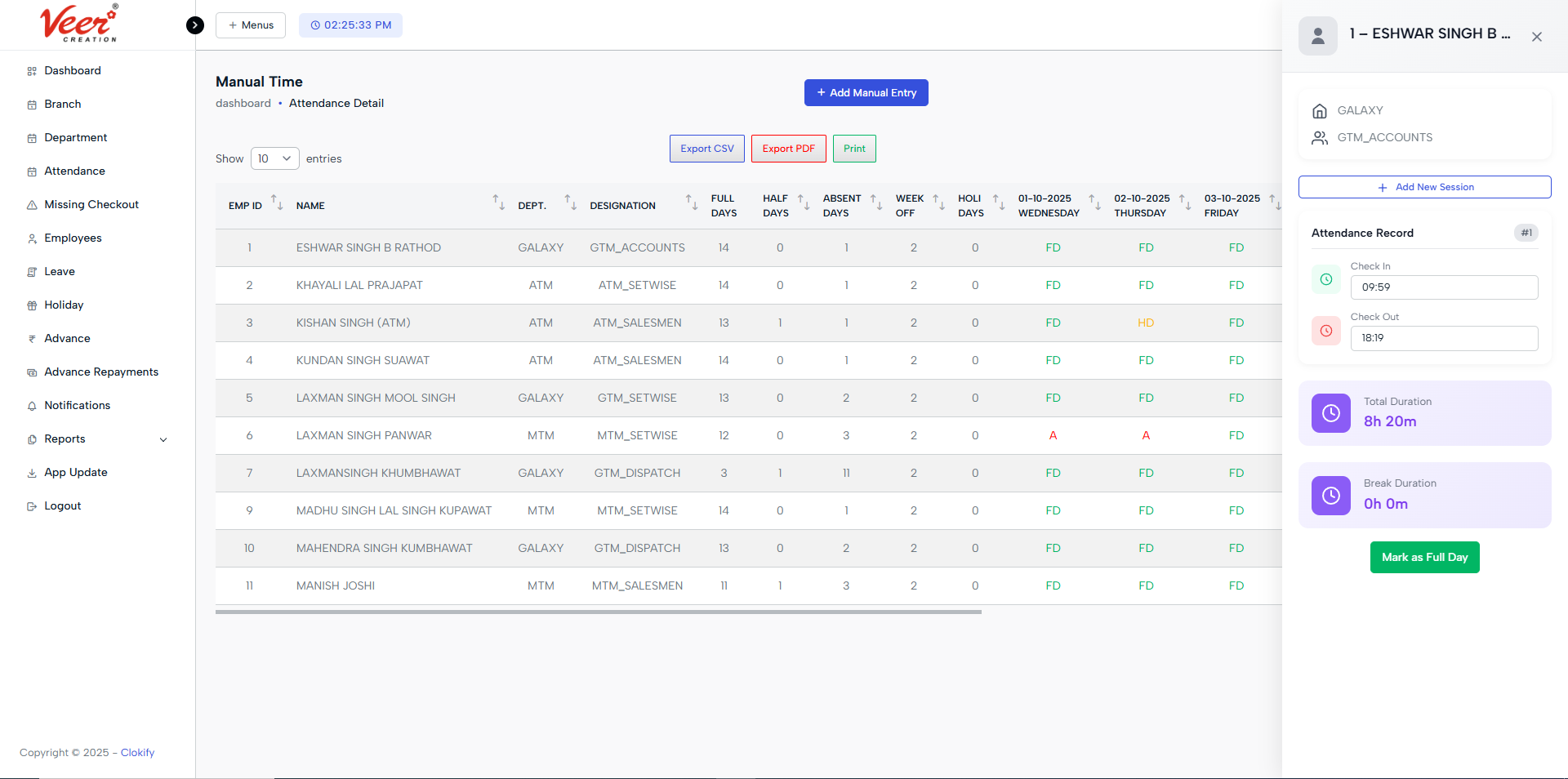Toggle sorting on the DEPT column
Image resolution: width=1568 pixels, height=779 pixels.
click(568, 204)
